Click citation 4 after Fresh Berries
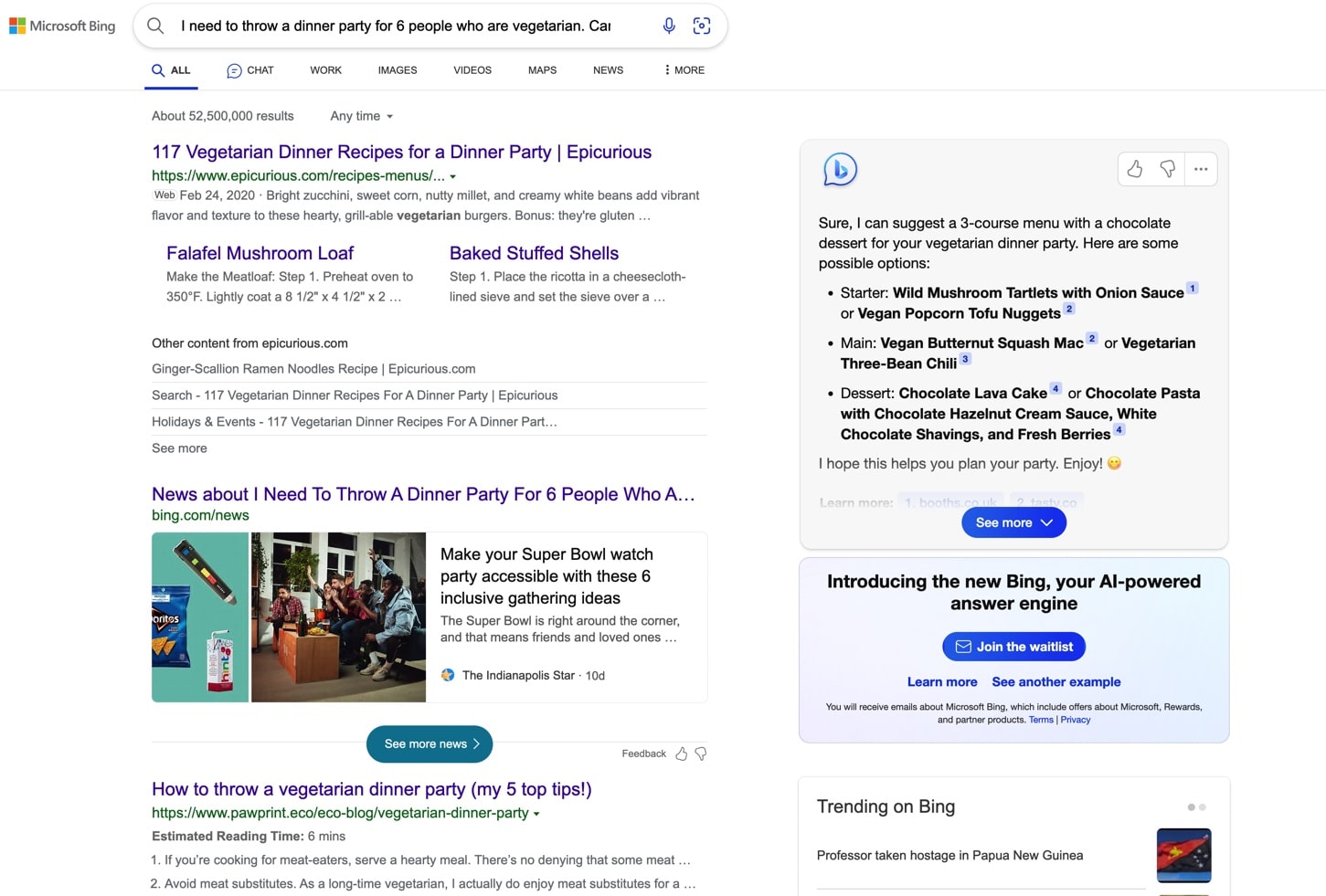The height and width of the screenshot is (896, 1326). pos(1119,429)
